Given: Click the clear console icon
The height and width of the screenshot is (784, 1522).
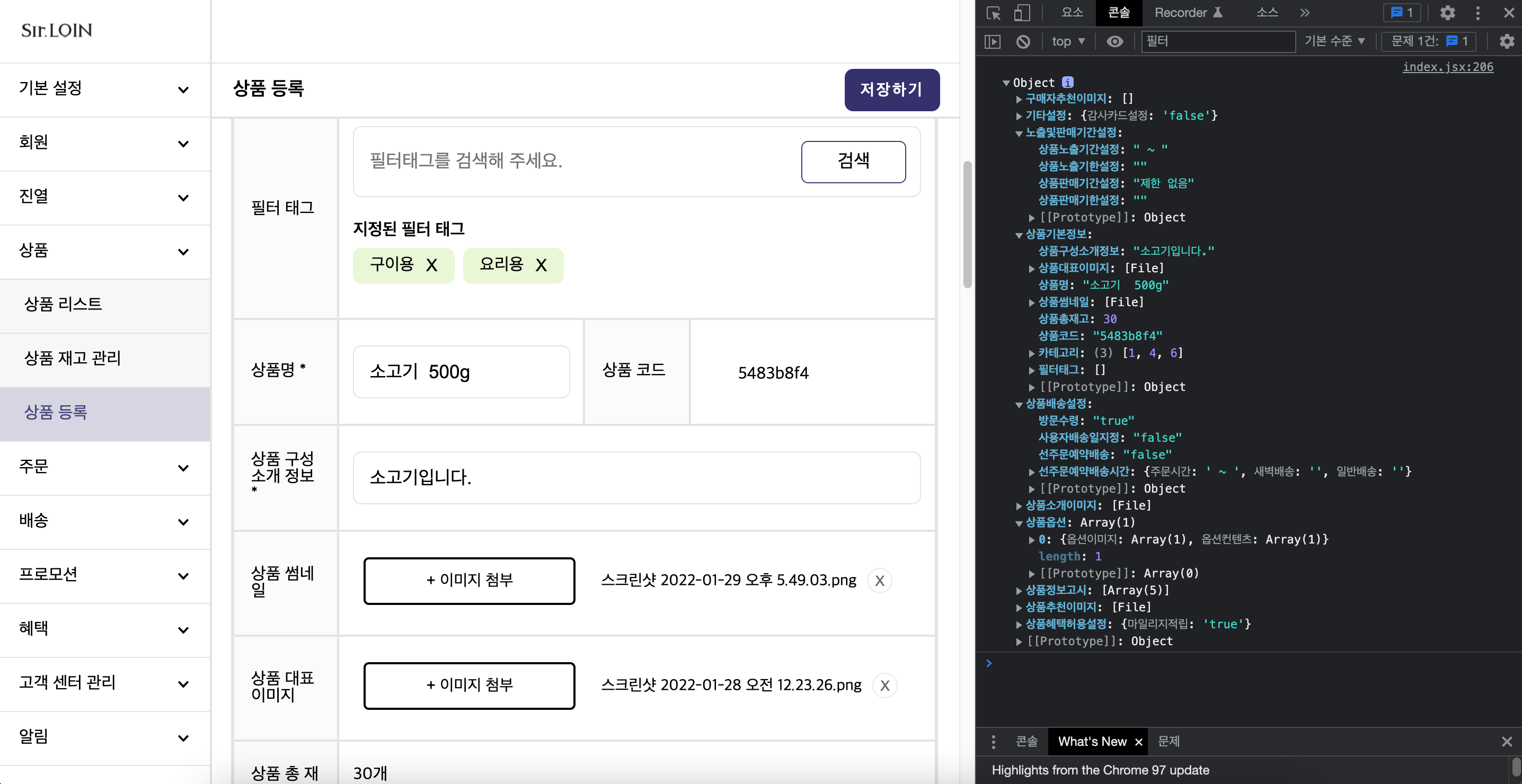Looking at the screenshot, I should [x=1023, y=41].
